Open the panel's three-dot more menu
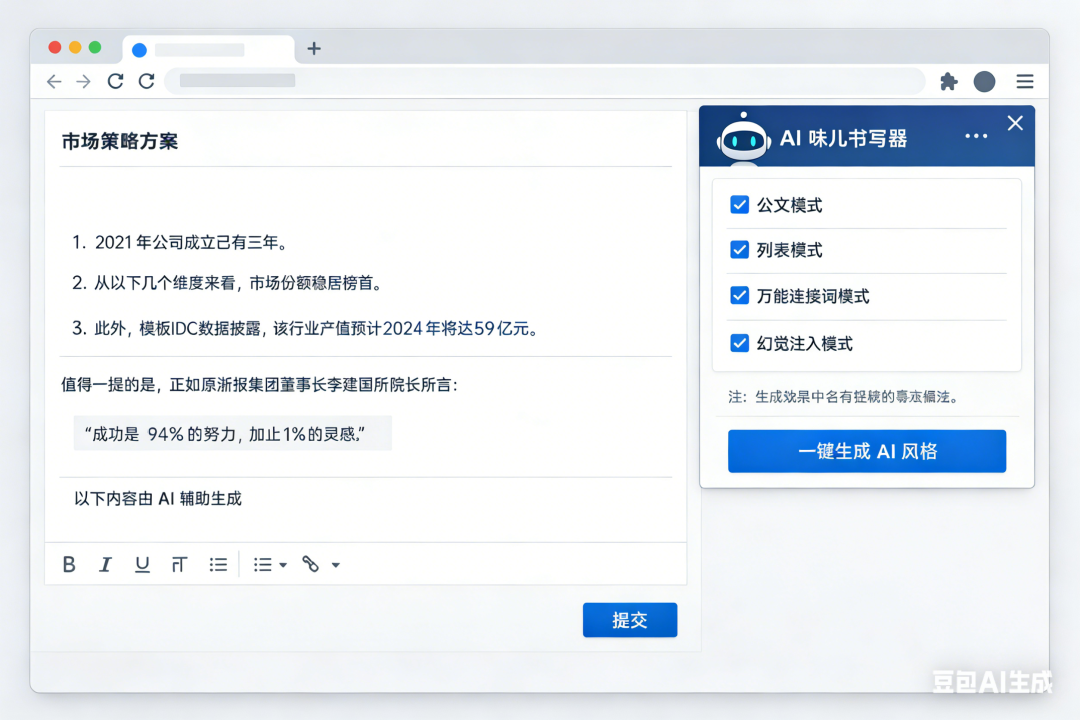 tap(976, 136)
